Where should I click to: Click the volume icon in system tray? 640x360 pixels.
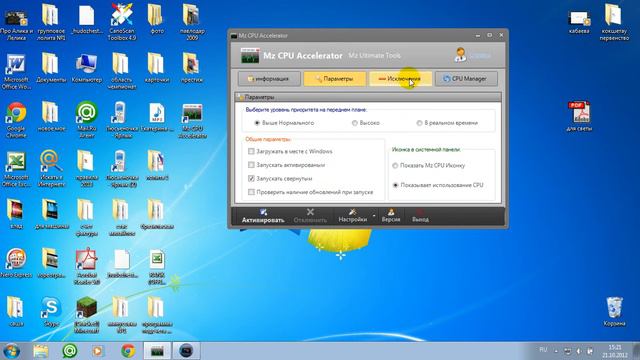pyautogui.click(x=579, y=351)
